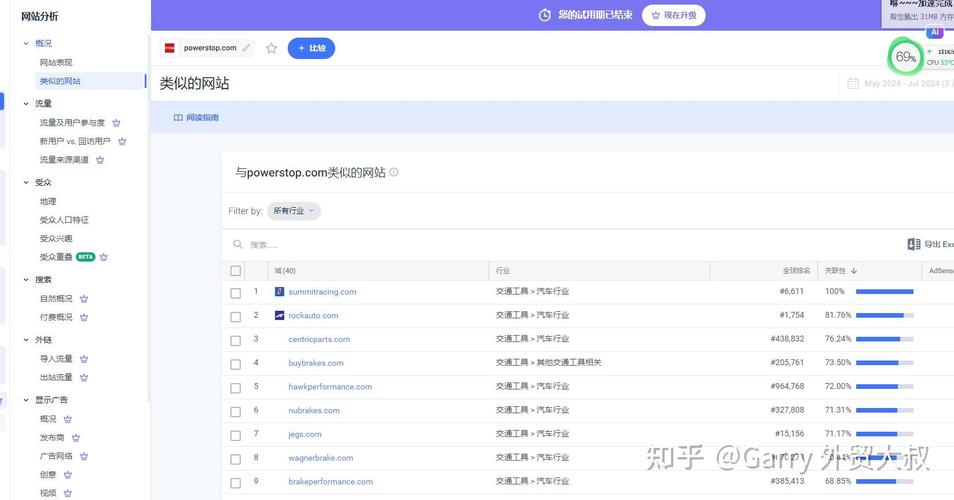
Task: Click the 73.50% relevance bar for buybrakes.com
Action: click(x=885, y=363)
